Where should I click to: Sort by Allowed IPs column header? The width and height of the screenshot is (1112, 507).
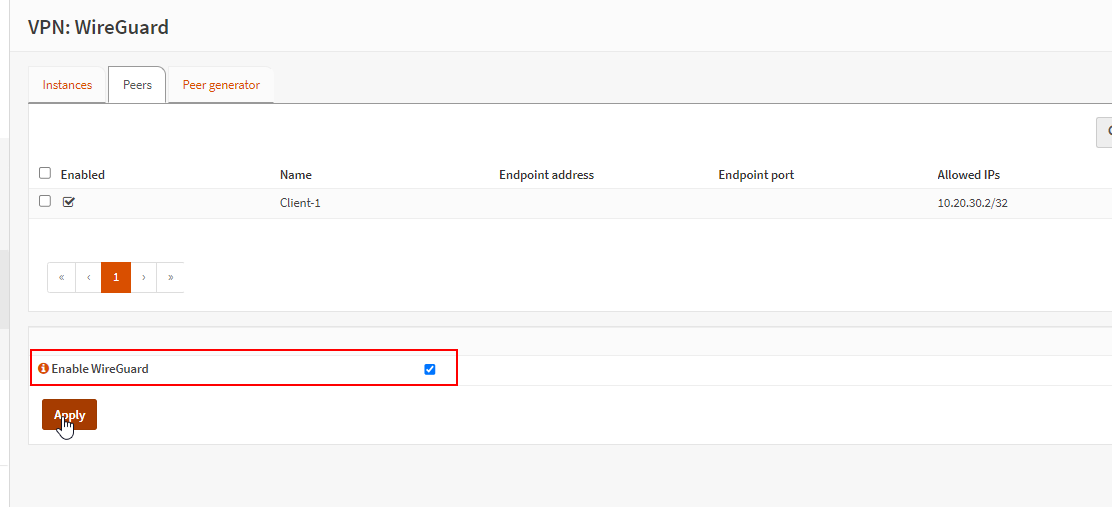coord(968,175)
